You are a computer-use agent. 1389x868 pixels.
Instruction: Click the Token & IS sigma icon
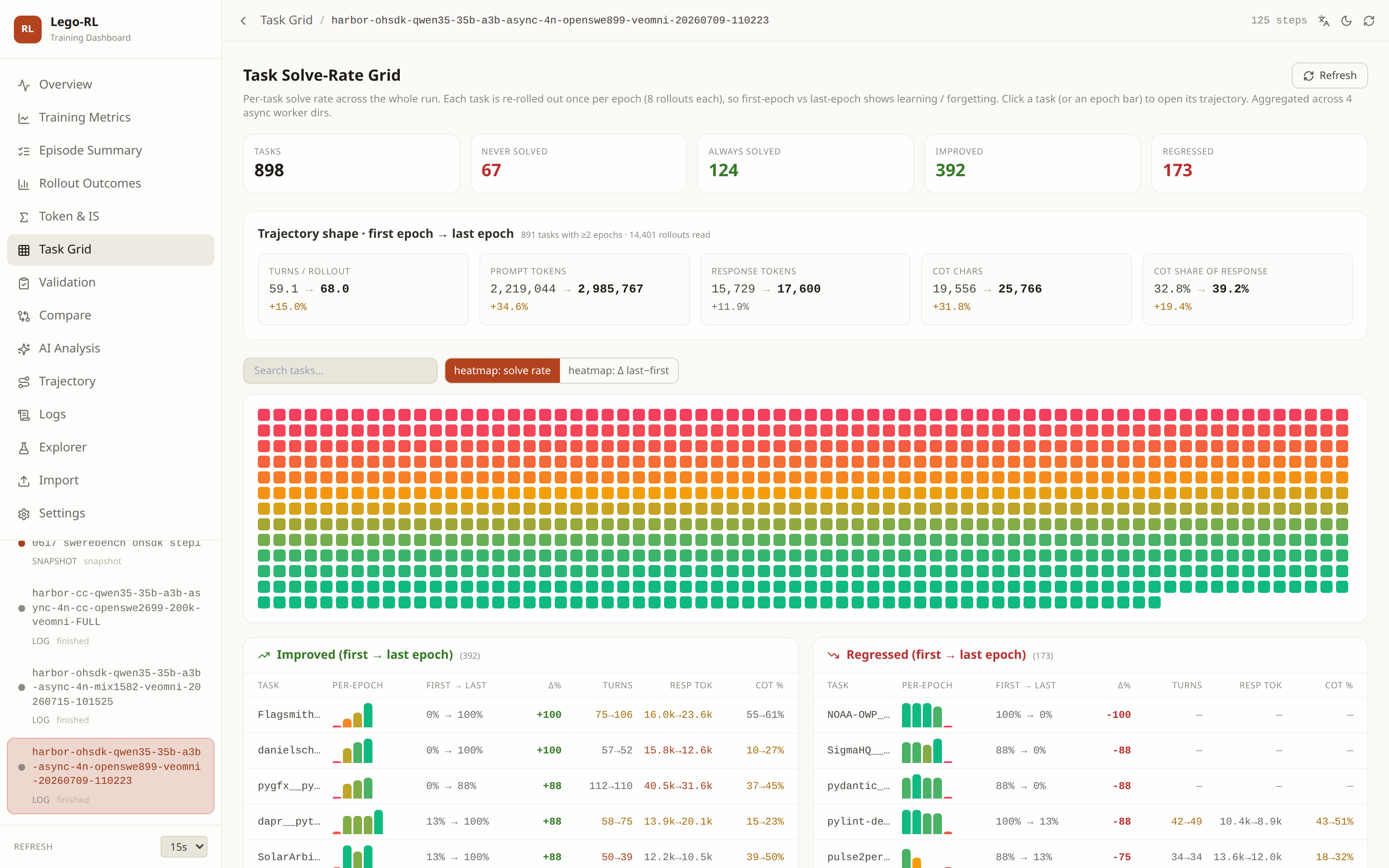(x=23, y=217)
